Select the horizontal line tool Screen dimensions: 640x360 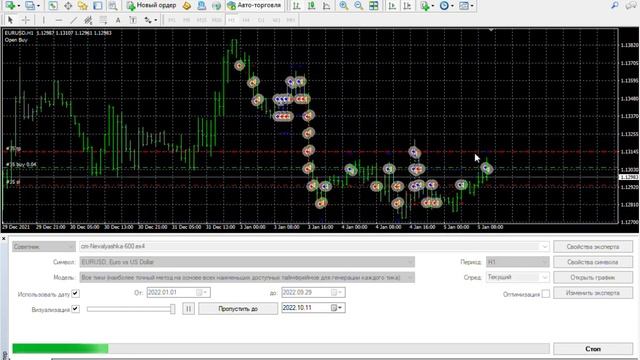click(x=59, y=20)
